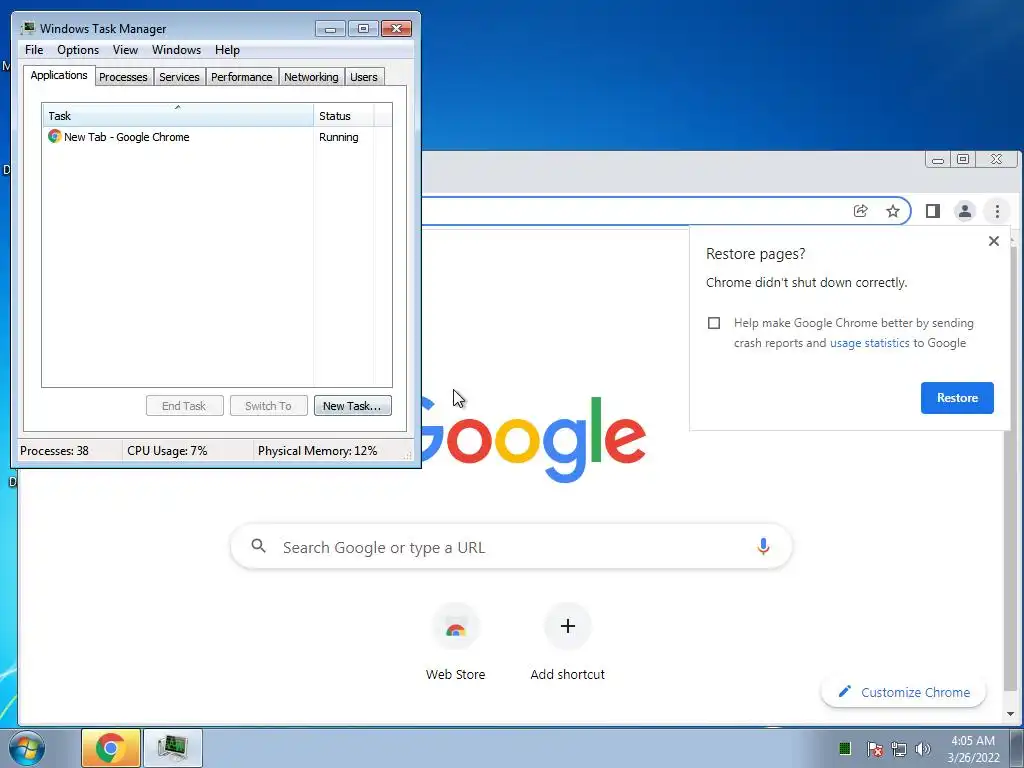Click the Chrome page vertical scrollbar
Screen dimensions: 1024x768
point(1012,470)
